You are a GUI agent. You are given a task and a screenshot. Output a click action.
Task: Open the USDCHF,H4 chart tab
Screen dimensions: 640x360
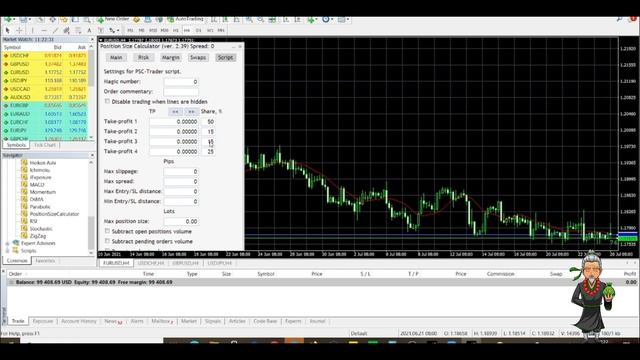pyautogui.click(x=151, y=263)
